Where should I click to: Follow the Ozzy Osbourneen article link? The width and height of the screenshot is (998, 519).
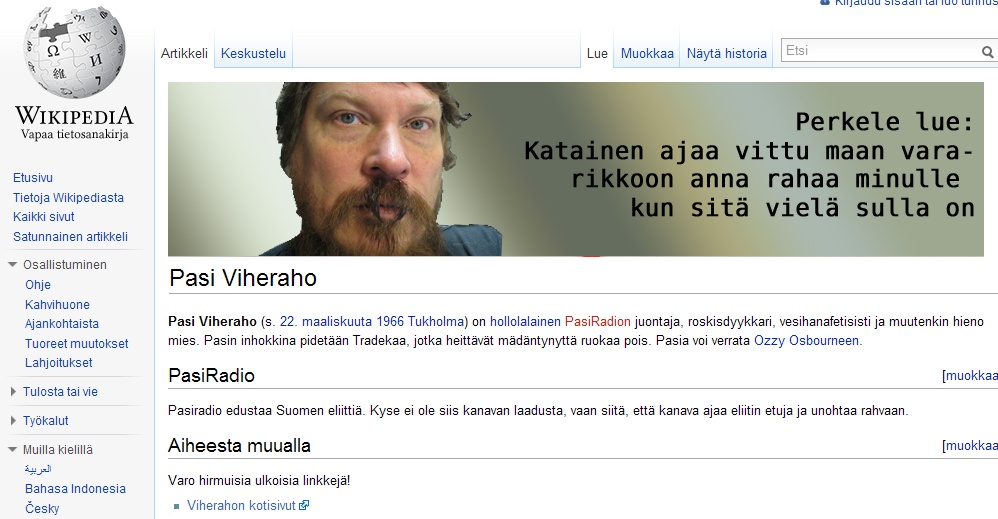pos(806,340)
